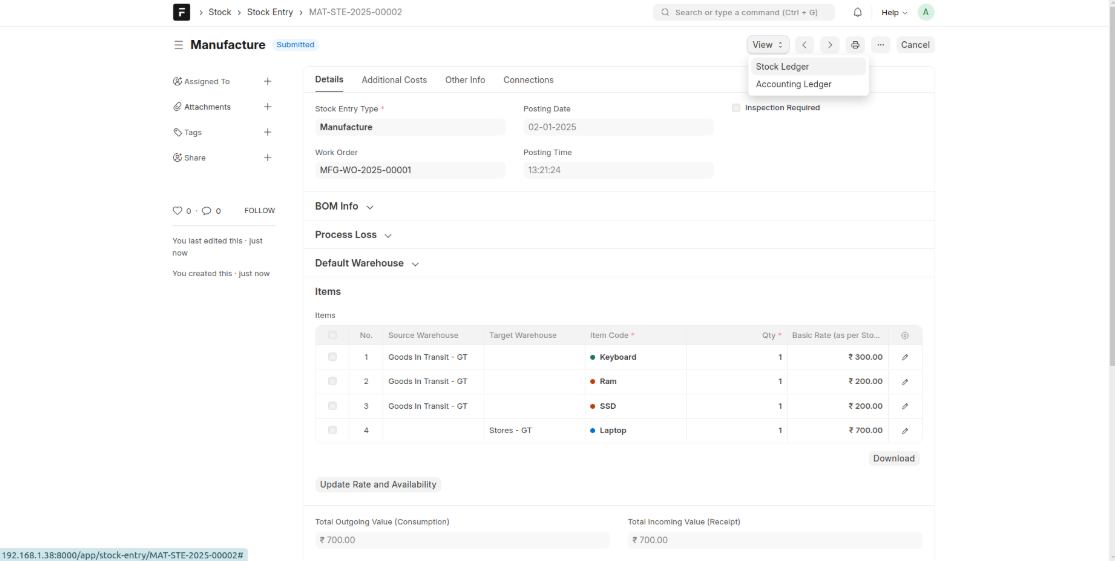The width and height of the screenshot is (1115, 561).
Task: Select the Keyboard item code cell
Action: [636, 358]
